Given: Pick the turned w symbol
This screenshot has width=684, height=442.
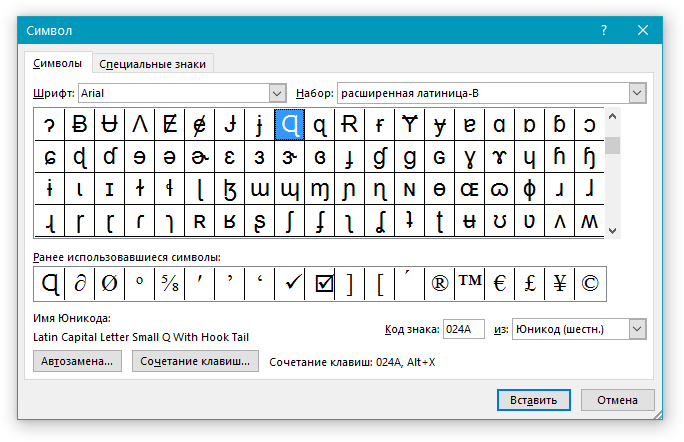Looking at the screenshot, I should (589, 221).
